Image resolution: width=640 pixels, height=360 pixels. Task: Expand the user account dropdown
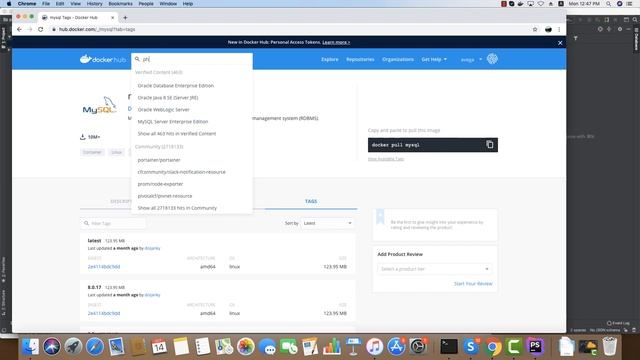(x=471, y=60)
